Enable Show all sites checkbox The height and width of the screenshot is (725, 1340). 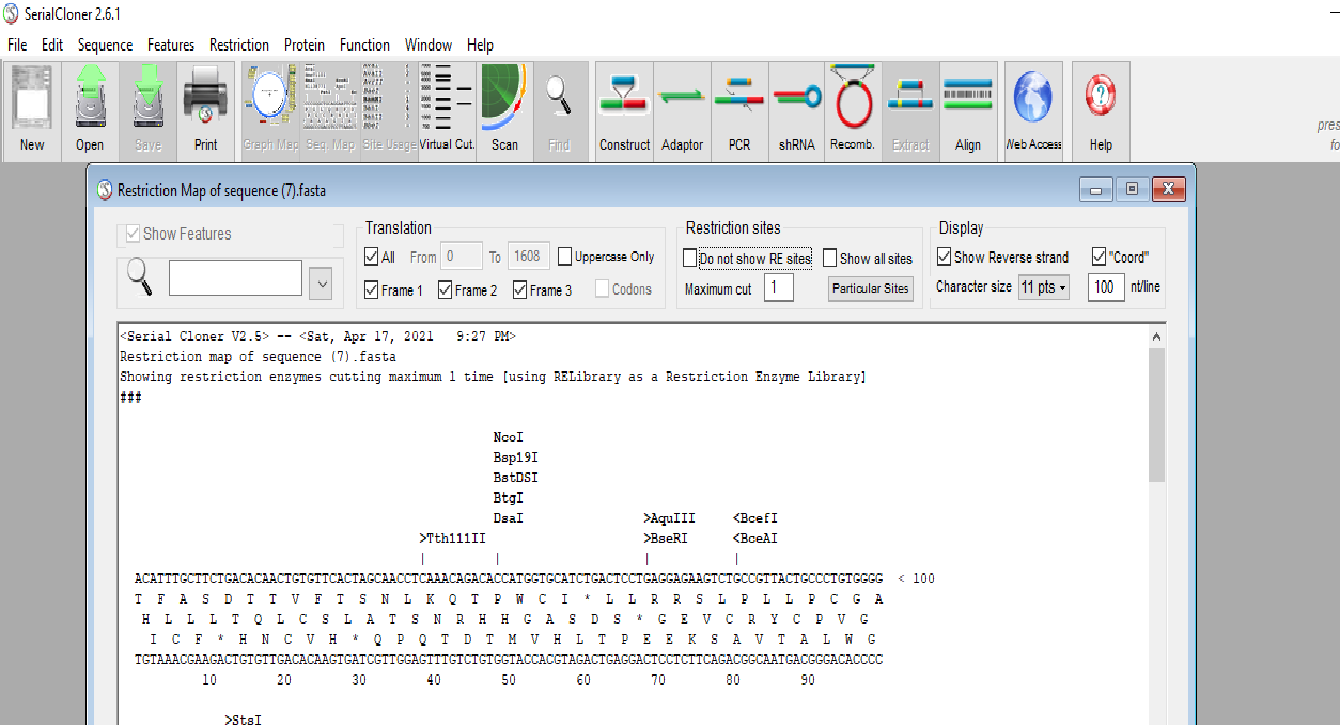tap(830, 259)
